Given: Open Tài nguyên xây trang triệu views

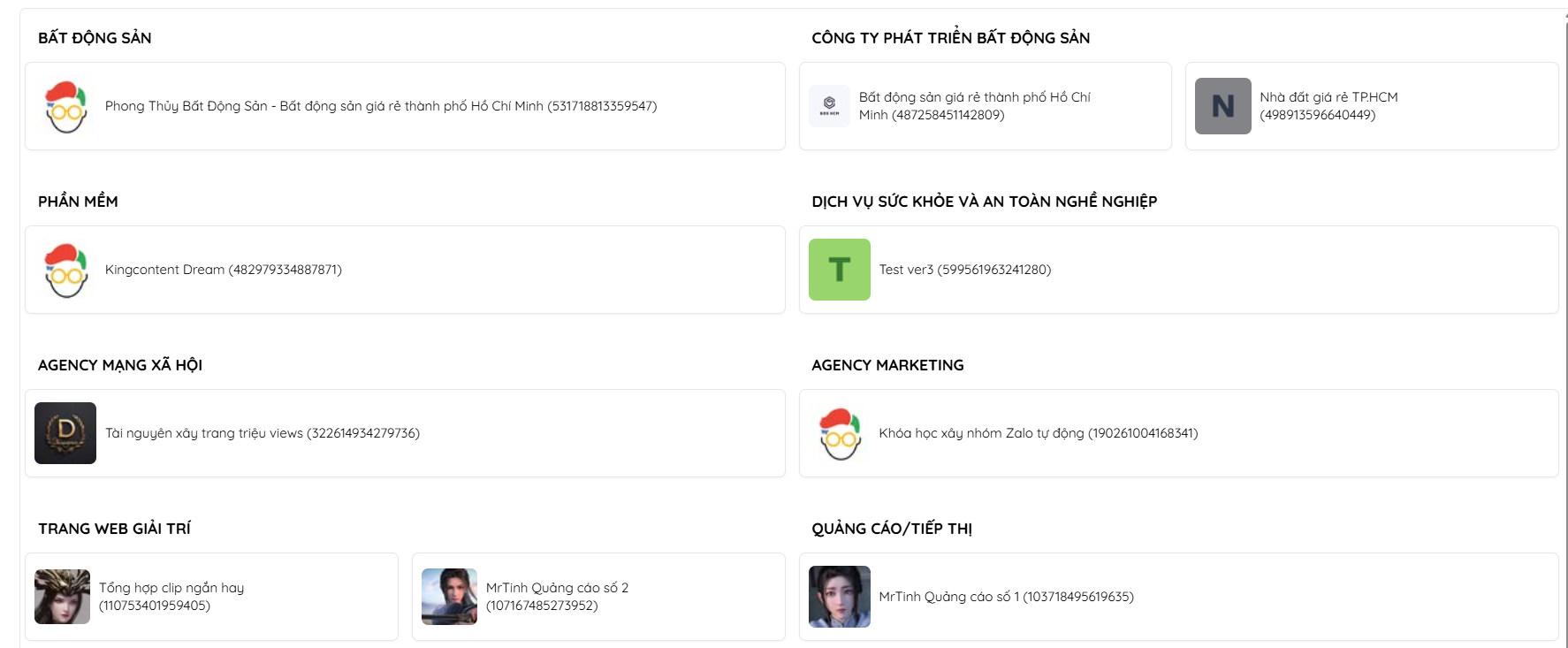Looking at the screenshot, I should click(x=262, y=433).
